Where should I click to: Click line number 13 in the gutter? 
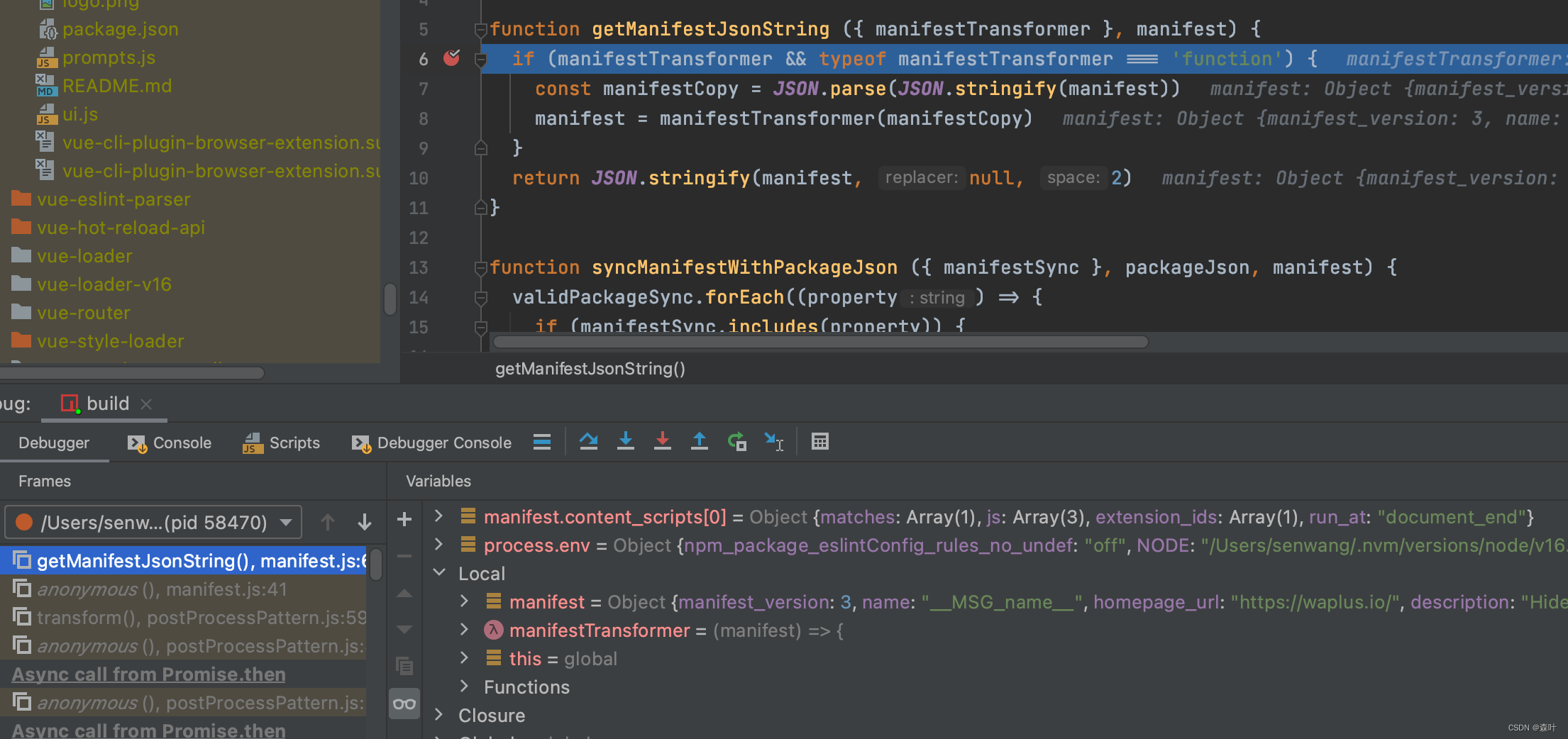tap(419, 268)
